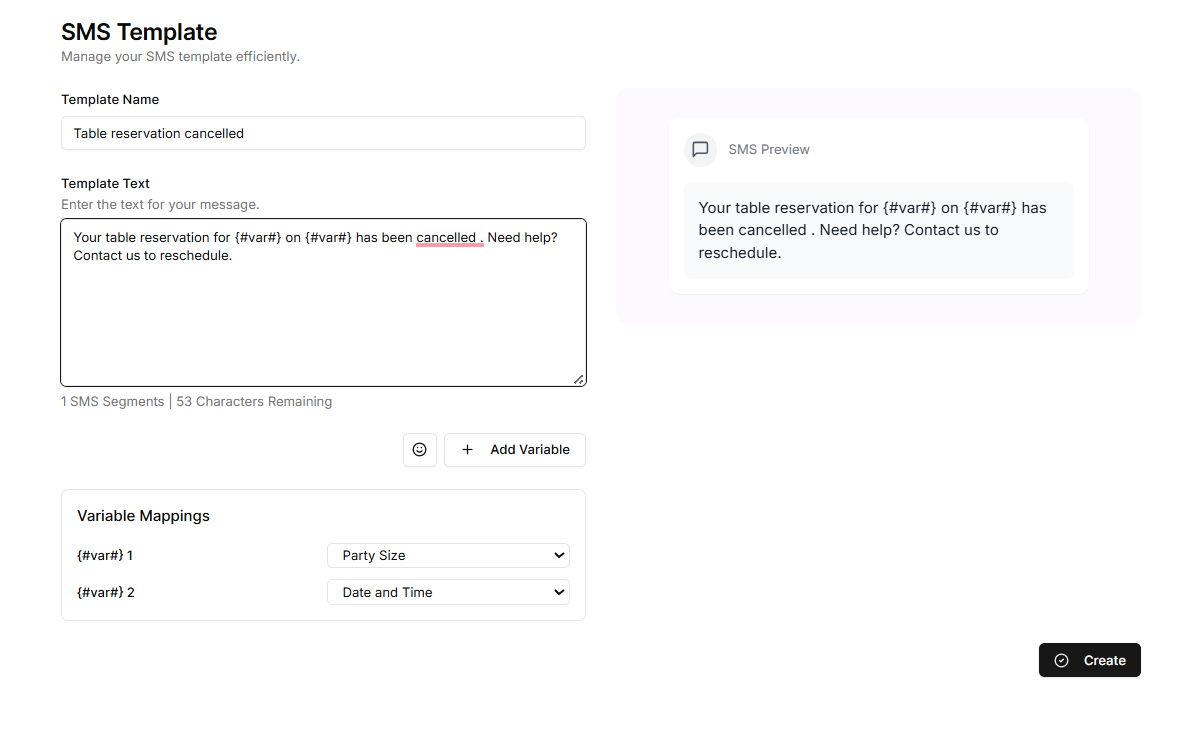Click the Template Text field label
This screenshot has height=740, width=1189.
click(105, 184)
